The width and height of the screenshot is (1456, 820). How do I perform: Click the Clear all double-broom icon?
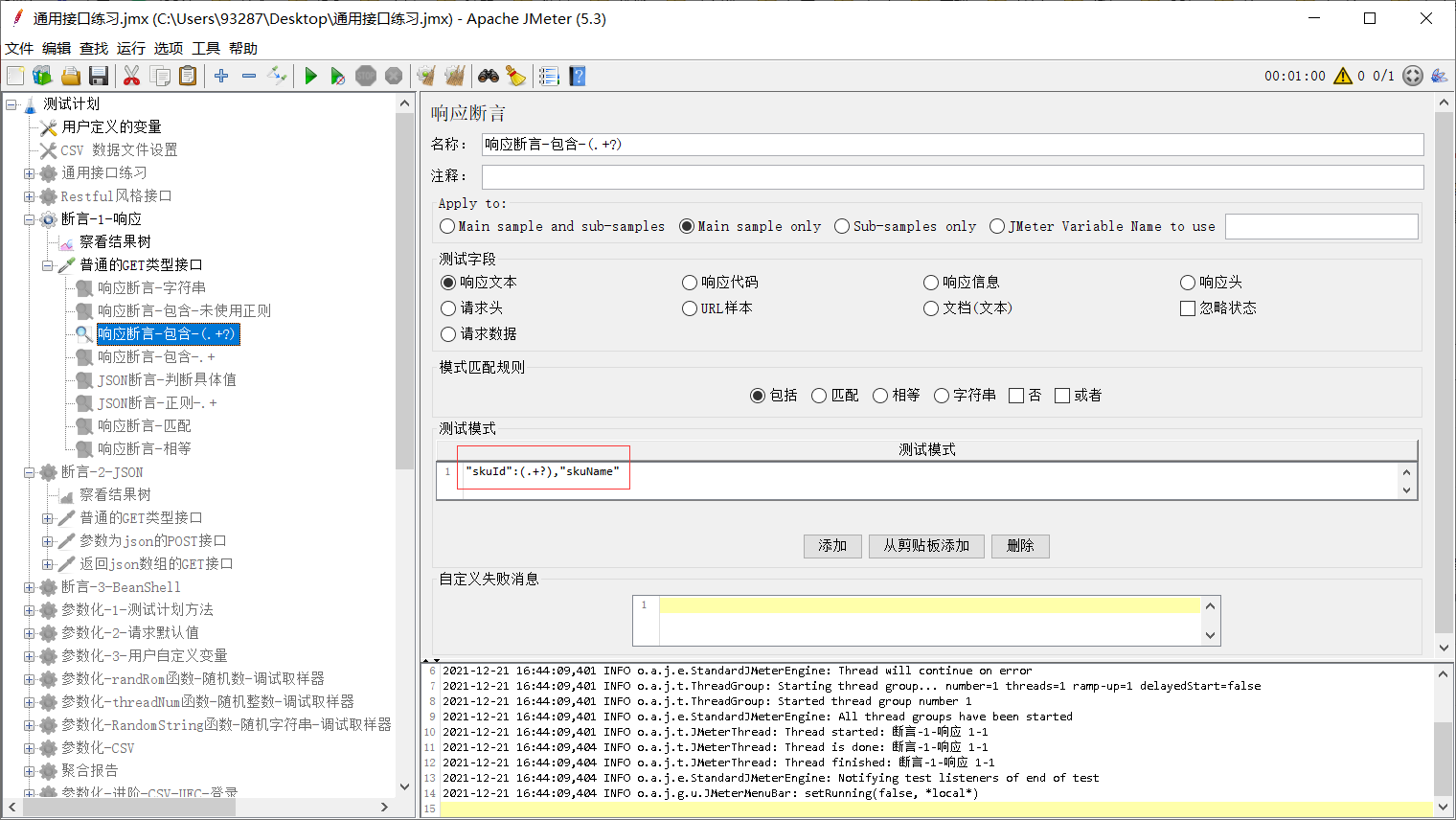tap(454, 76)
